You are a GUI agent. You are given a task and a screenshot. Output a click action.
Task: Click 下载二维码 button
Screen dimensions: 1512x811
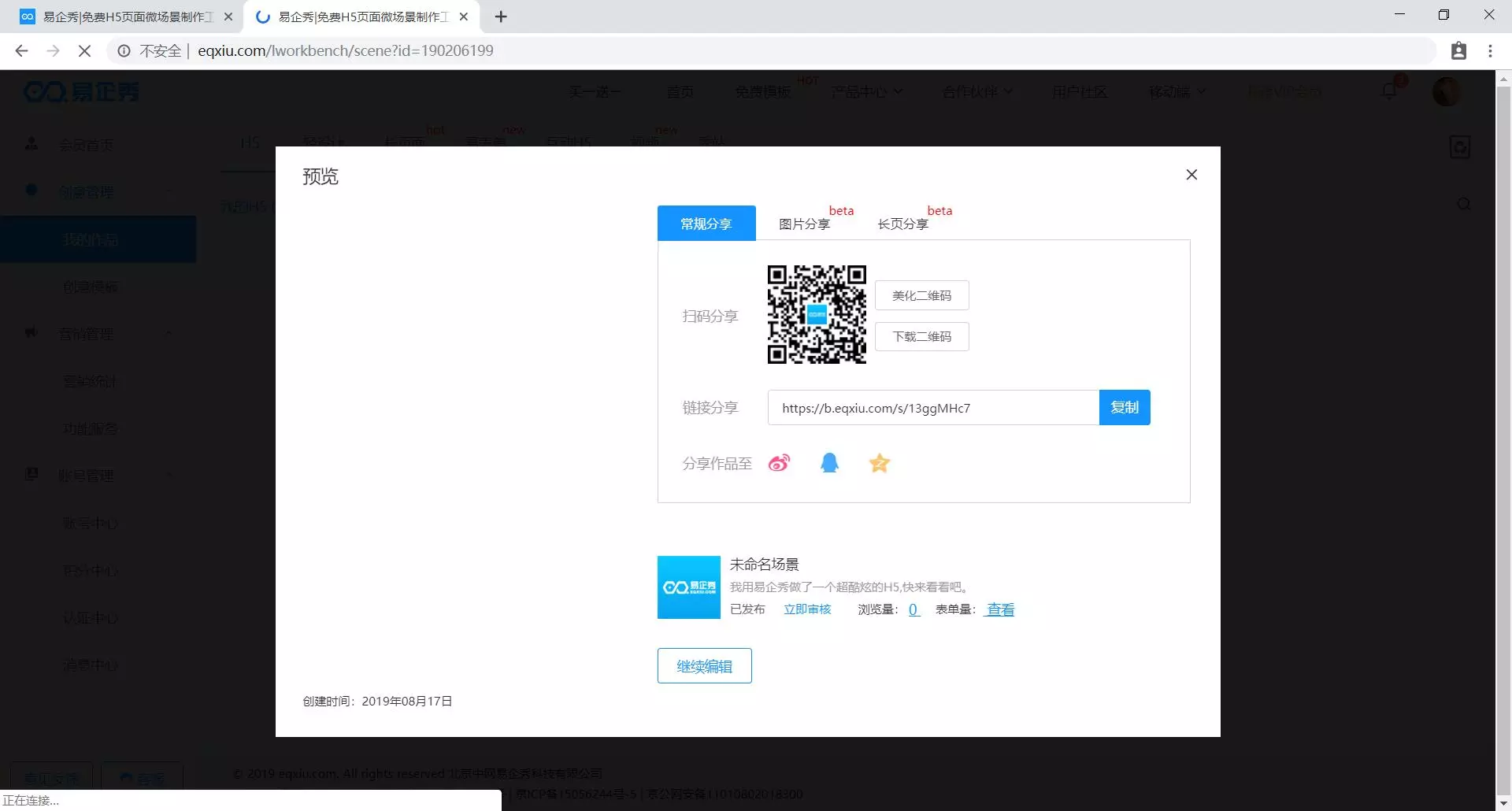(921, 336)
